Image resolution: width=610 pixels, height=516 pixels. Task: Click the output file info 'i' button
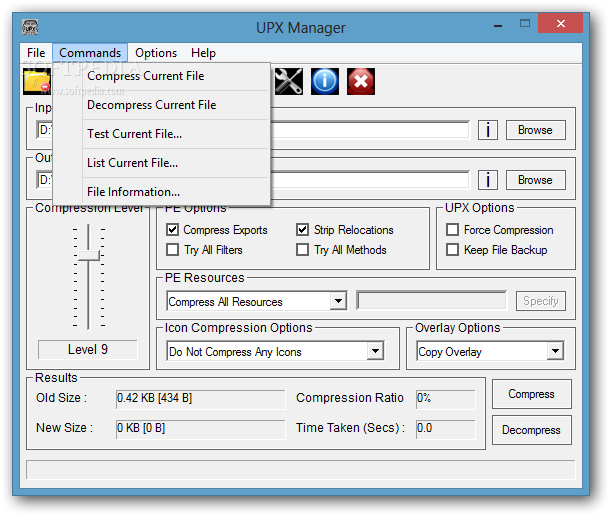[x=487, y=180]
